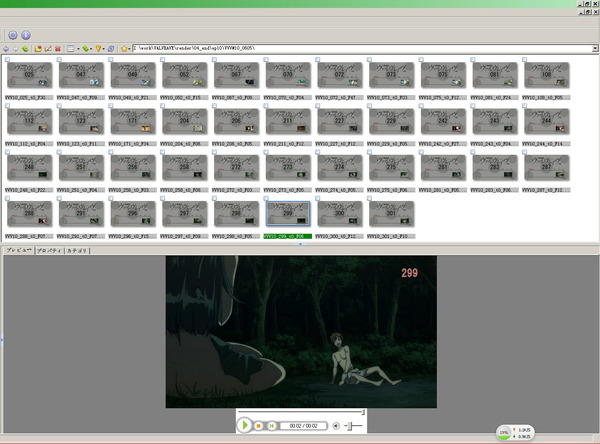Select thumbnail 242
This screenshot has height=444, width=600.
click(443, 122)
